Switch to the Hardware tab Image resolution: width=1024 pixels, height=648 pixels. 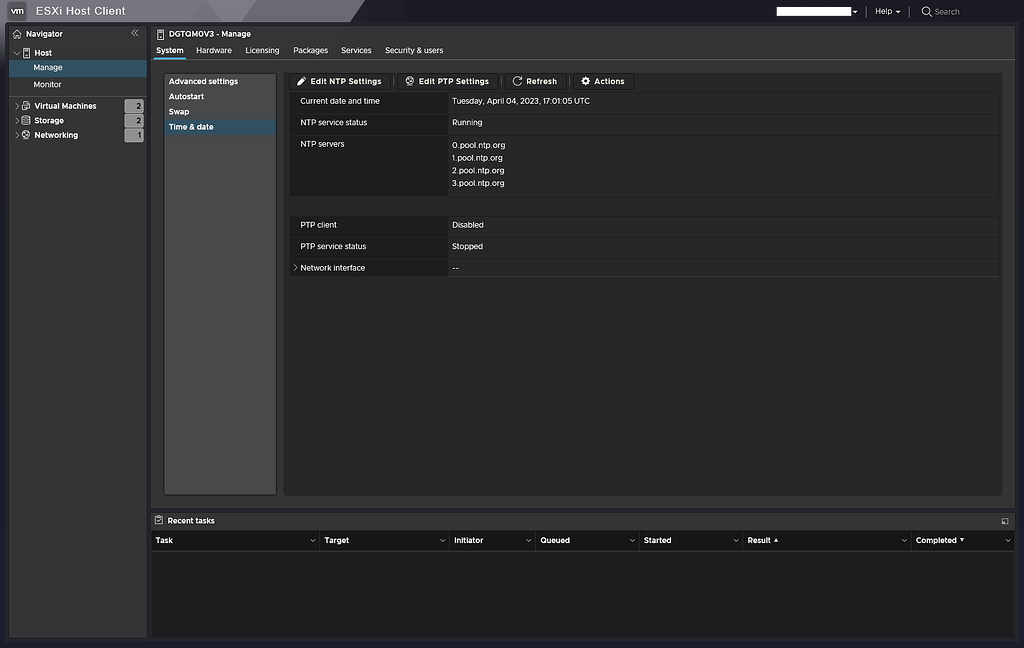[213, 50]
